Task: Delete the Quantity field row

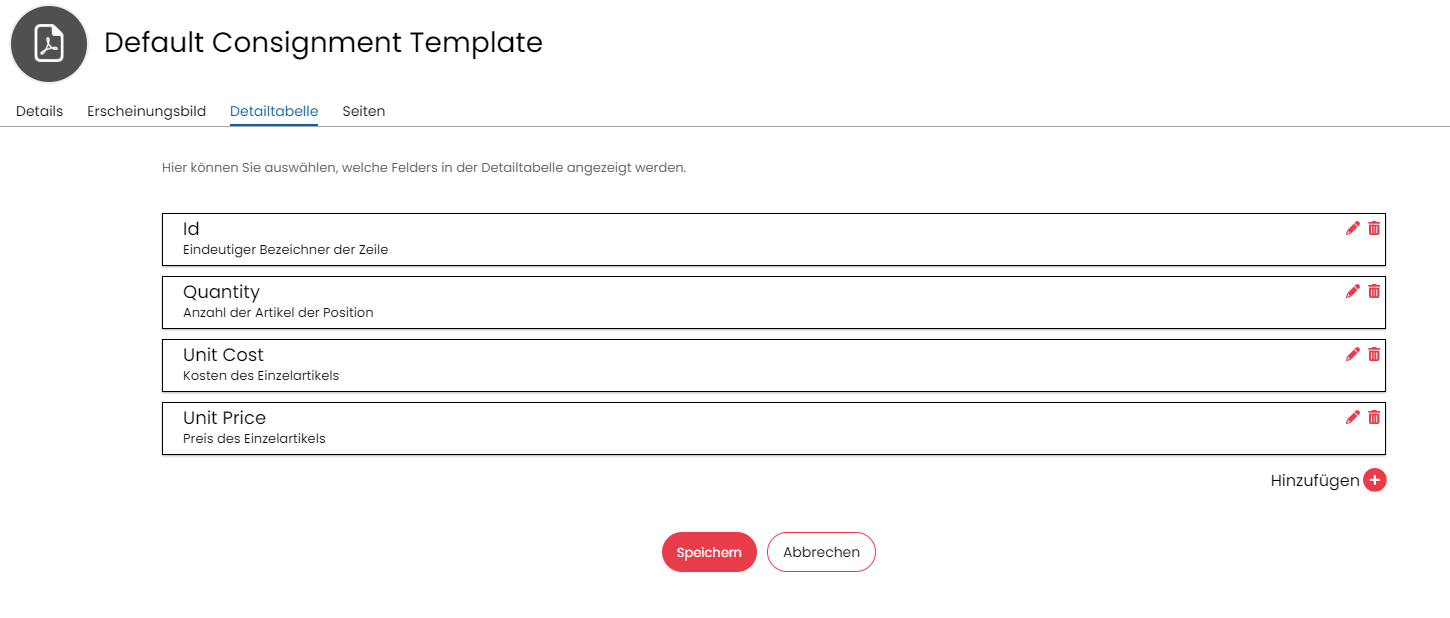Action: (1374, 291)
